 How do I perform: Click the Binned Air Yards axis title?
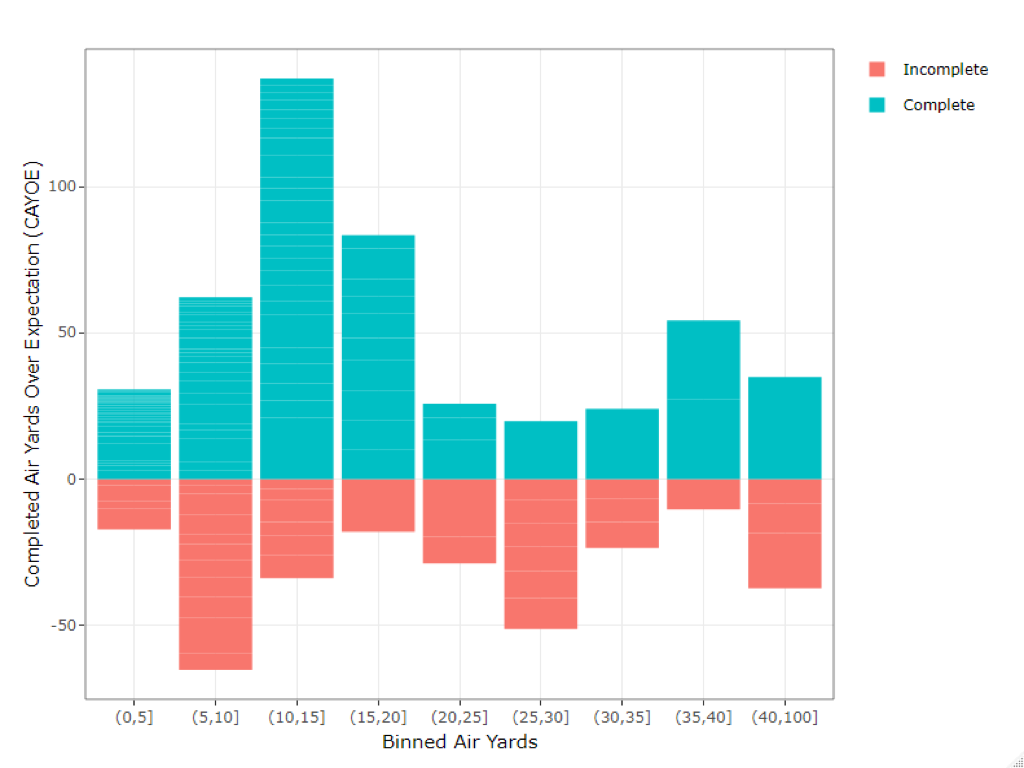(460, 742)
